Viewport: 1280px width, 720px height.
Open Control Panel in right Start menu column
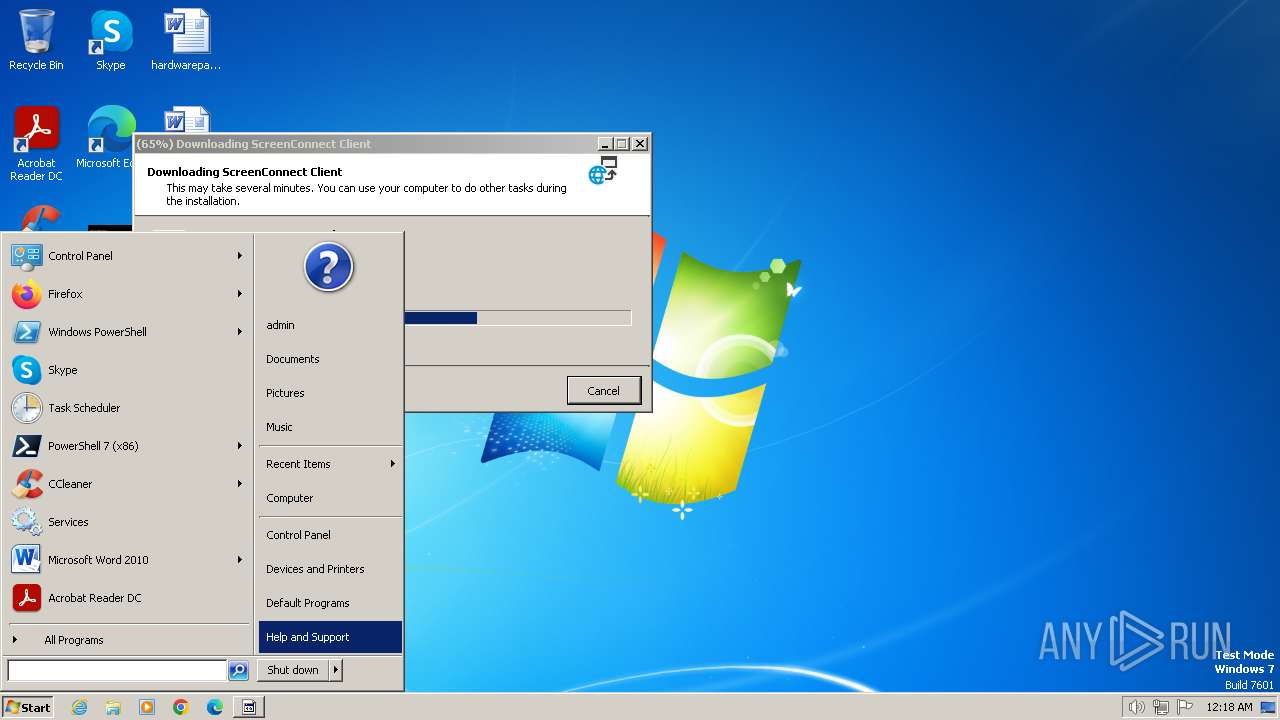click(330, 535)
